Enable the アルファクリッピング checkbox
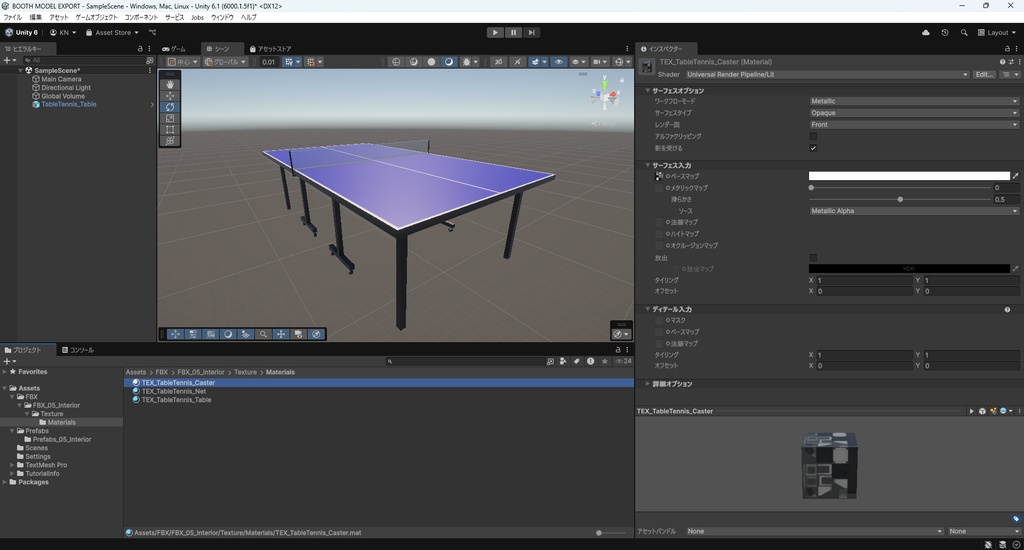 point(813,137)
